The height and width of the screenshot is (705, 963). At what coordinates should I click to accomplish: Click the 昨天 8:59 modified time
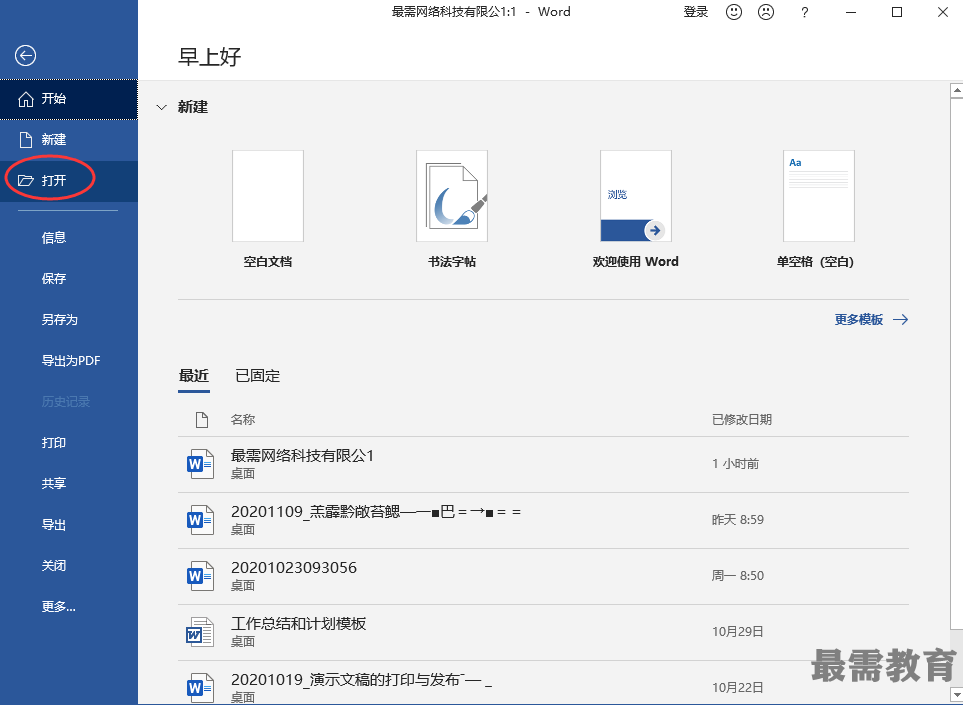click(x=738, y=520)
